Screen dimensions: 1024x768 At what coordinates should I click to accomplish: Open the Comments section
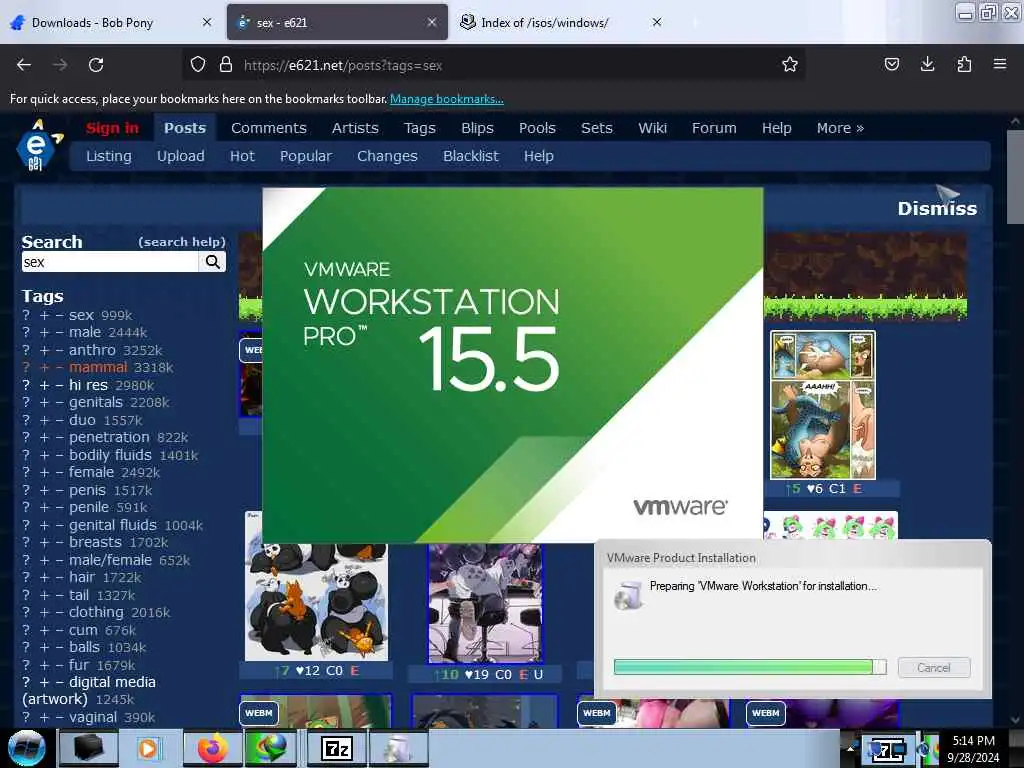pyautogui.click(x=268, y=128)
